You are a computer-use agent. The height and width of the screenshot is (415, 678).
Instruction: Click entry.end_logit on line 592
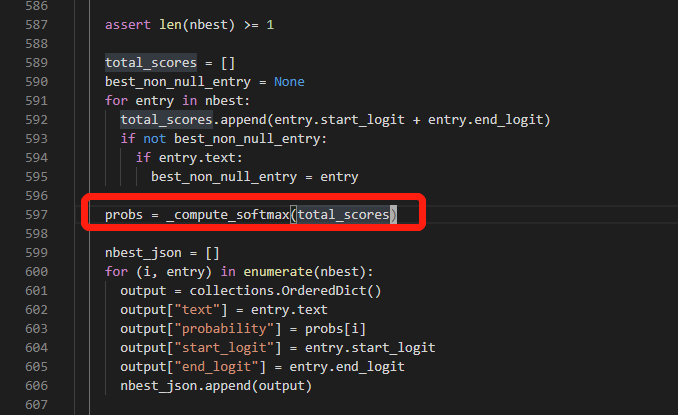485,120
